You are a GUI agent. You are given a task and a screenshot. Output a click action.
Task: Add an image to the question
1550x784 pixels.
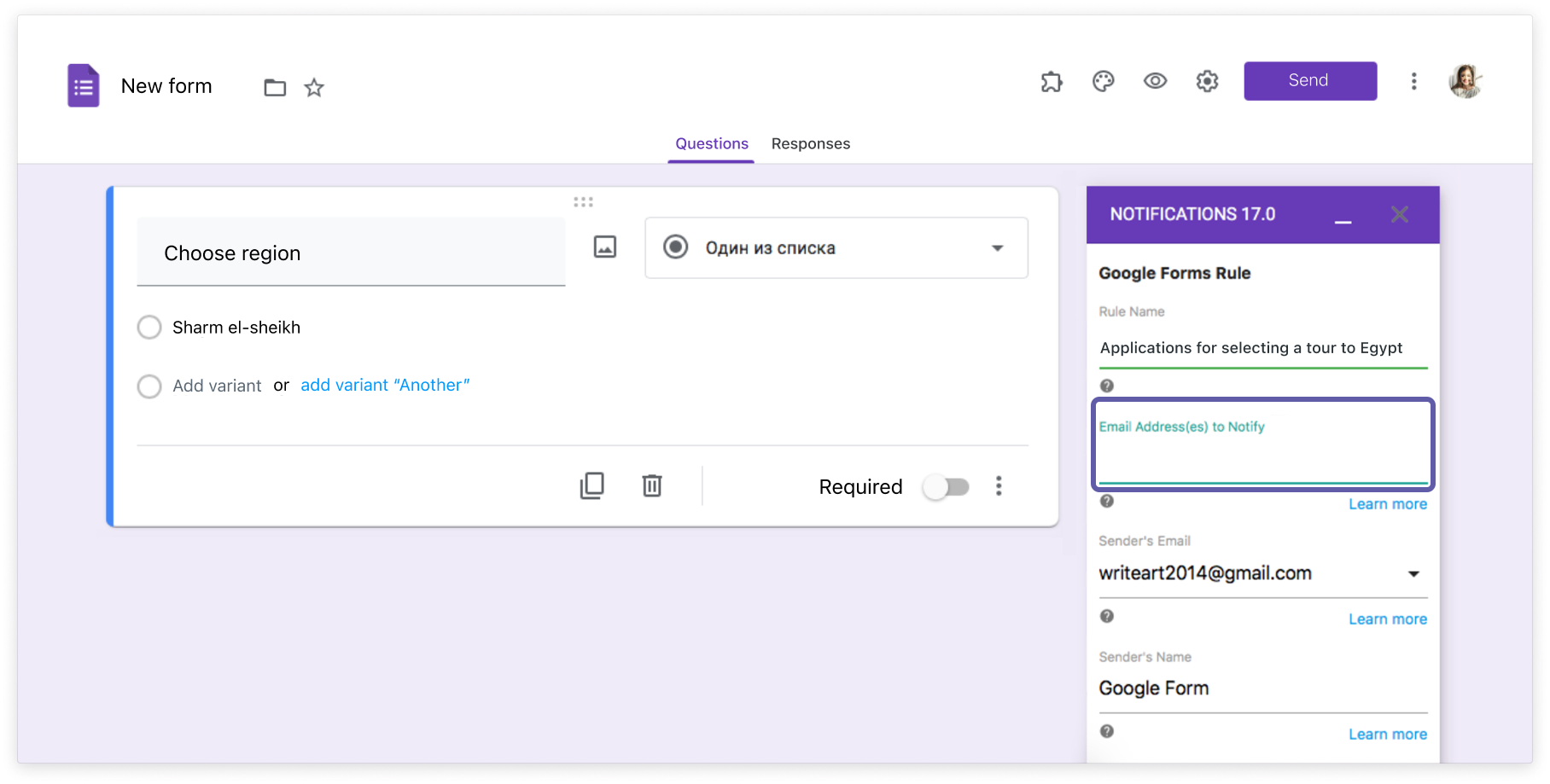pyautogui.click(x=603, y=247)
